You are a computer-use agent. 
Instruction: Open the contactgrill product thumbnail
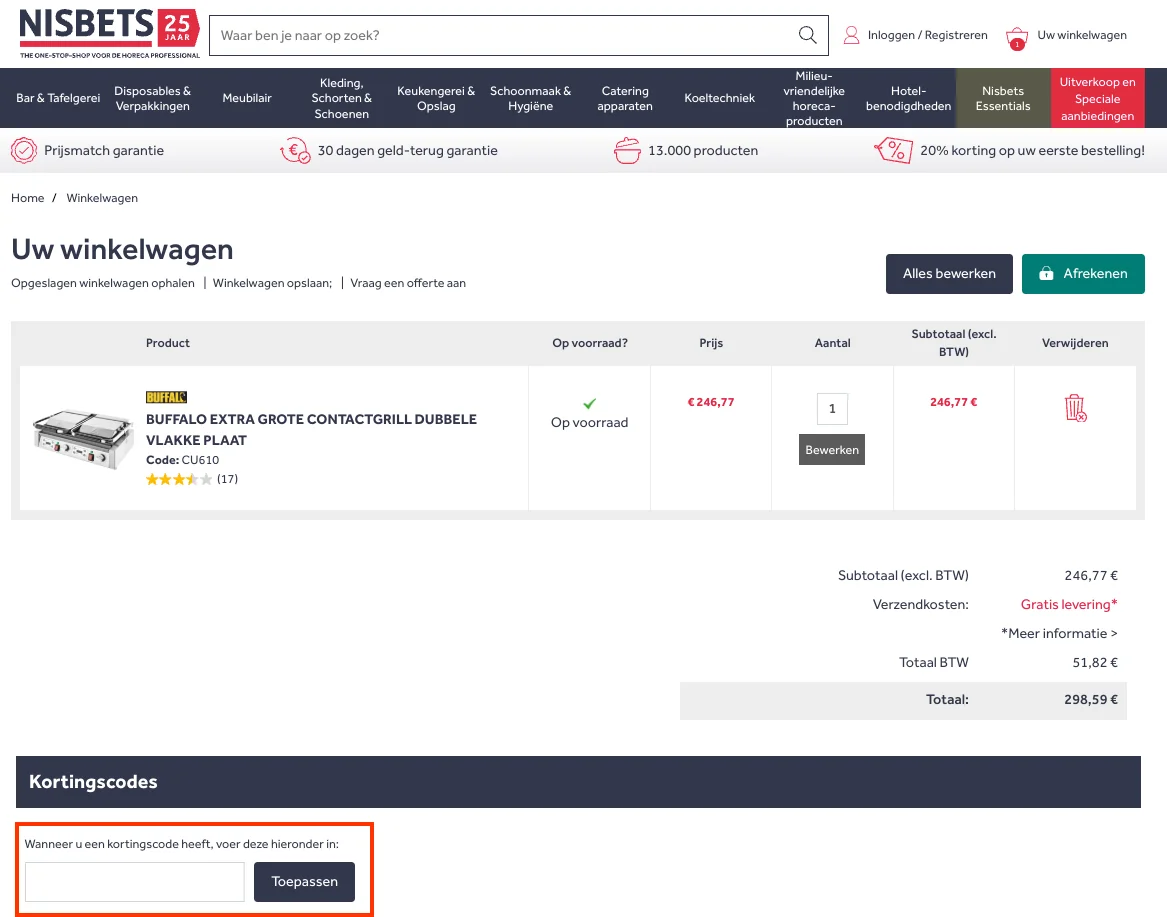tap(82, 438)
